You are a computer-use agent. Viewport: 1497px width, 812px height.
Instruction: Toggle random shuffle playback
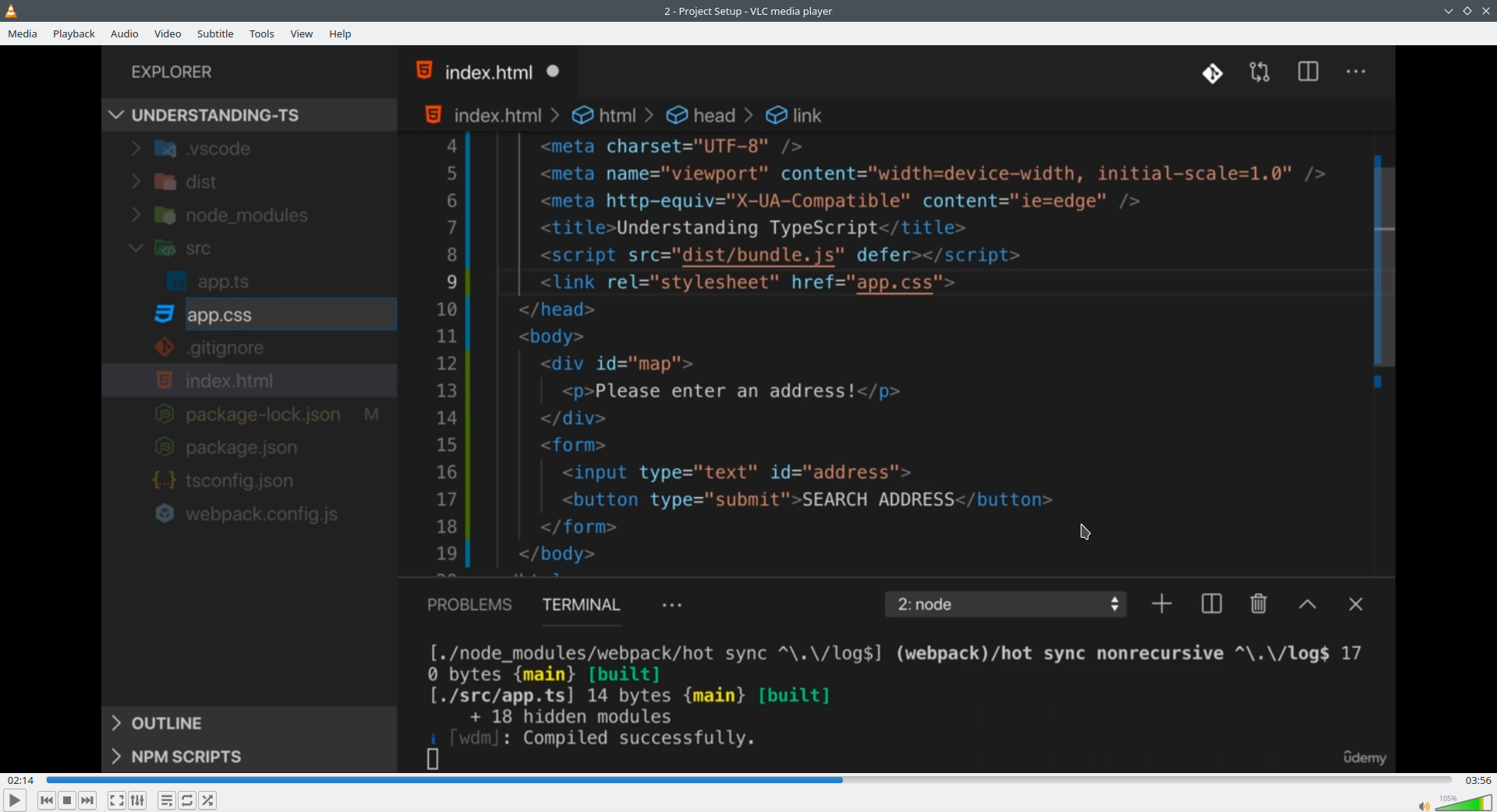tap(208, 800)
